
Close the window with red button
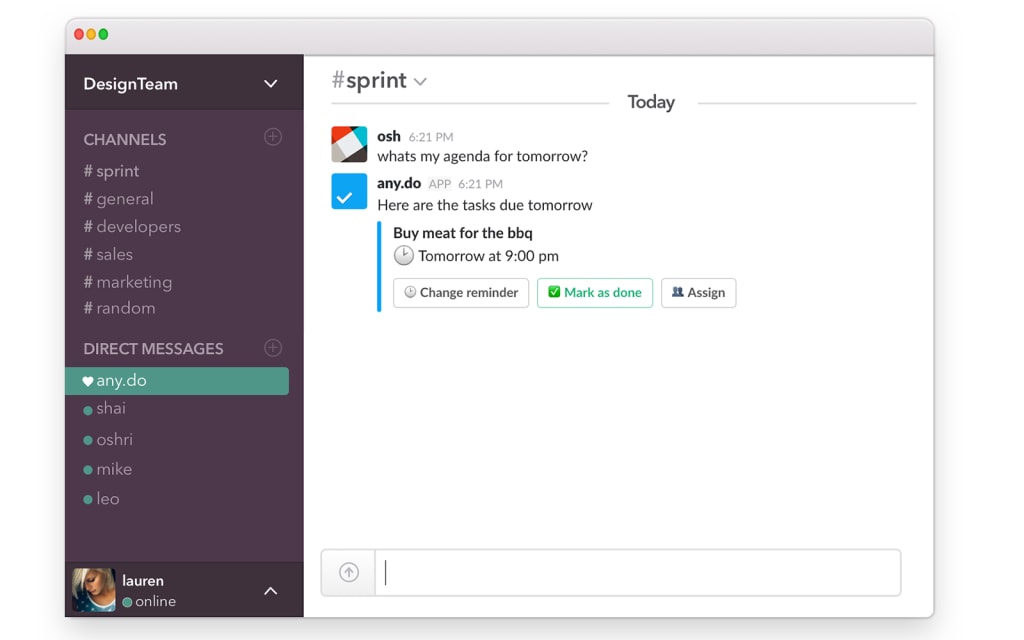coord(79,34)
